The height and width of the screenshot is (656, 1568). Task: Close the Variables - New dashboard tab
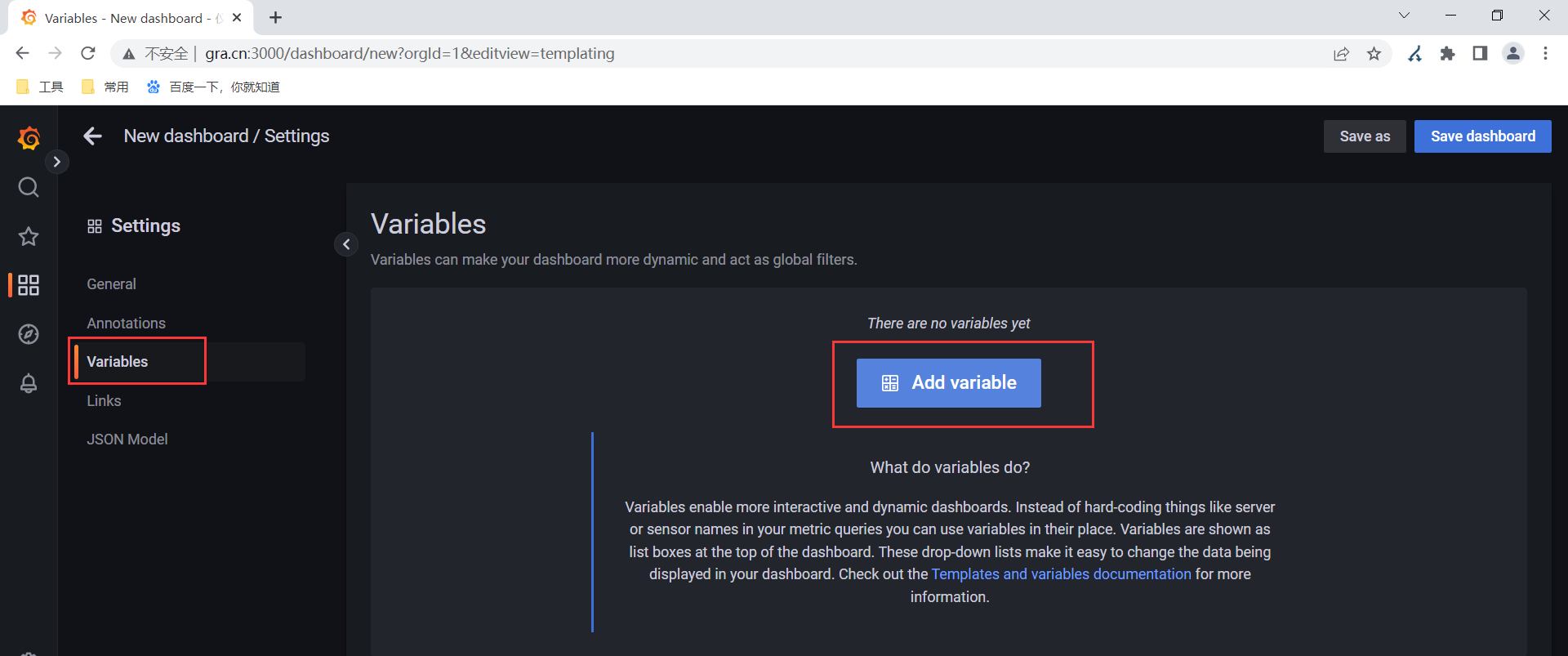[237, 17]
